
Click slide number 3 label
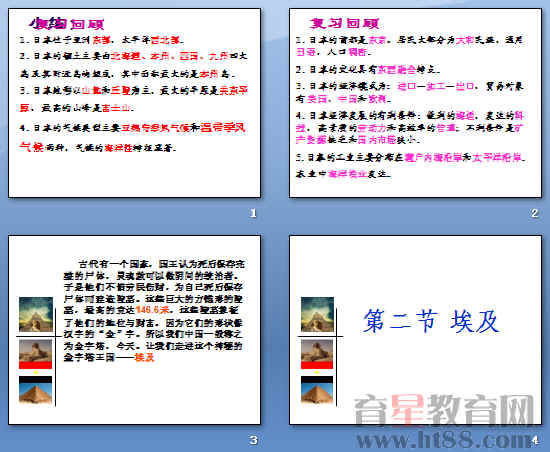click(x=253, y=440)
